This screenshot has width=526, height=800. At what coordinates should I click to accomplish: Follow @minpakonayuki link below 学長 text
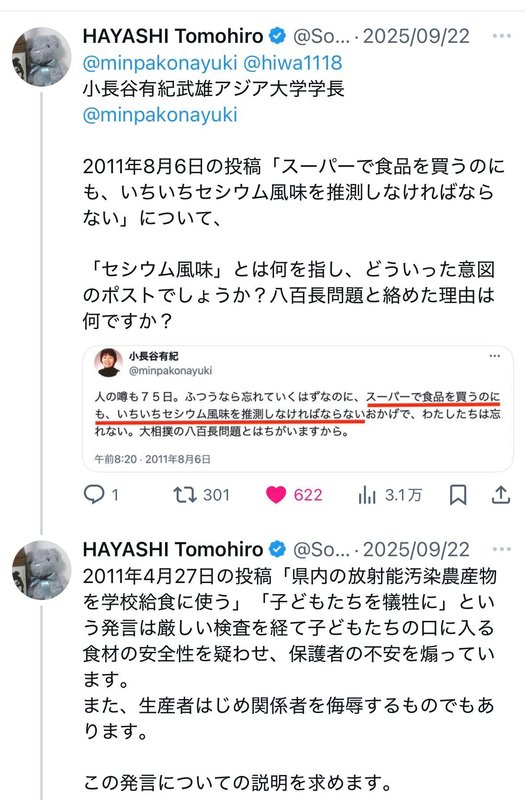[160, 115]
